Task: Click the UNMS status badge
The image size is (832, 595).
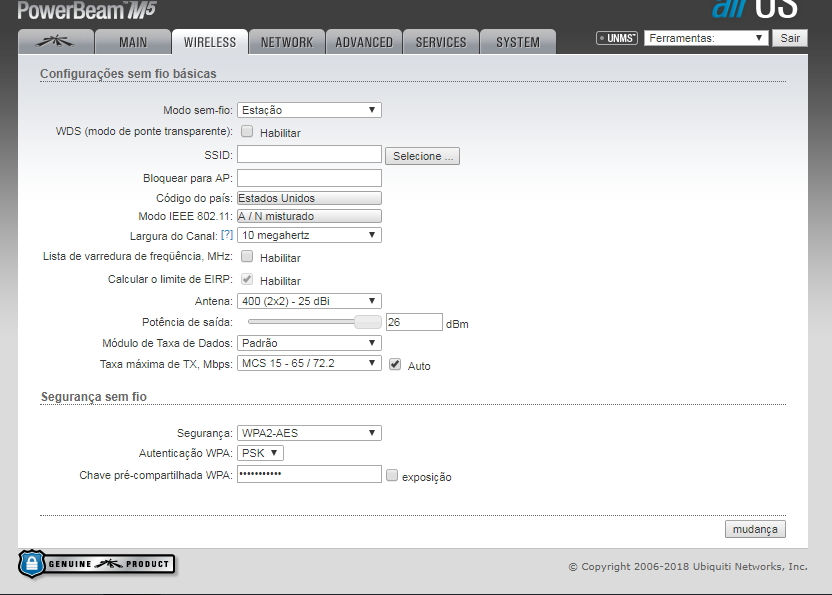Action: [x=617, y=38]
